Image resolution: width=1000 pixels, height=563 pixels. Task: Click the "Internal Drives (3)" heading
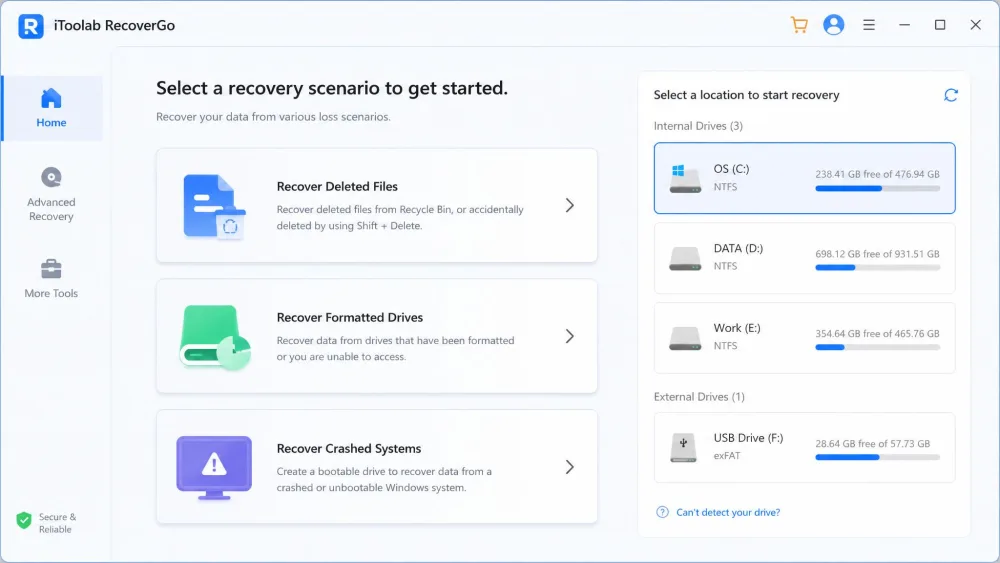click(698, 126)
